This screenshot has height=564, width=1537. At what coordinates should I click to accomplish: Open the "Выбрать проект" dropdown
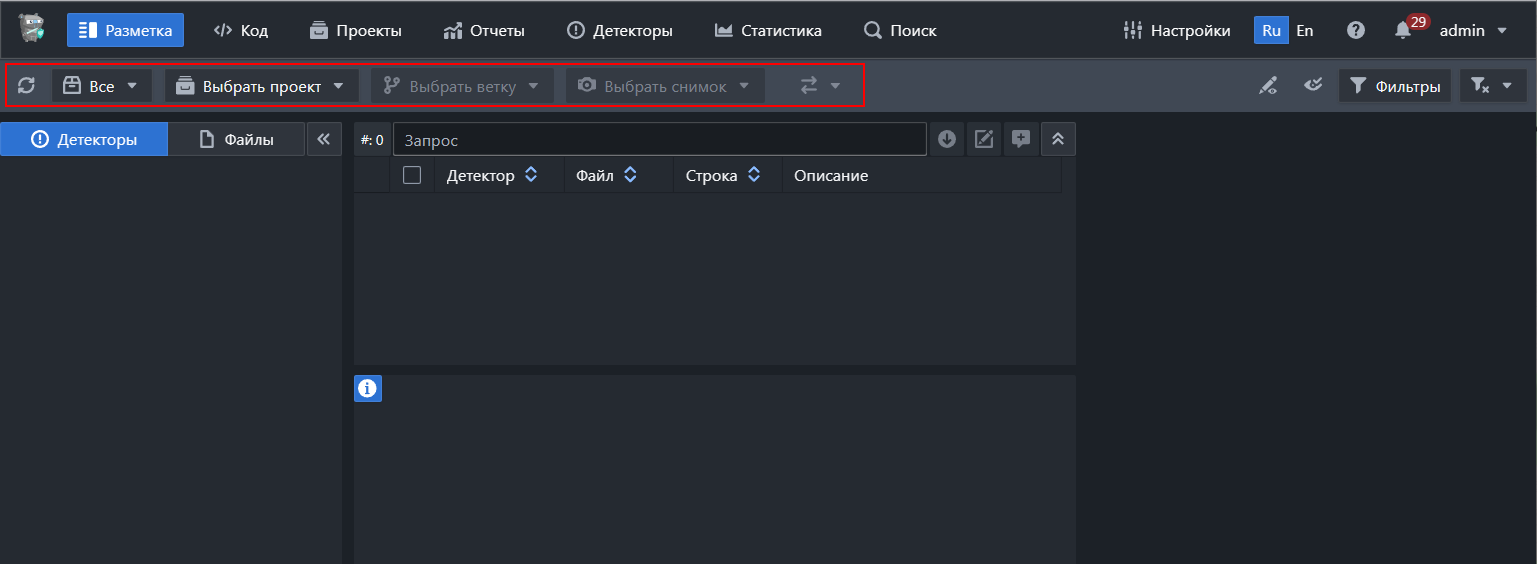[x=261, y=86]
